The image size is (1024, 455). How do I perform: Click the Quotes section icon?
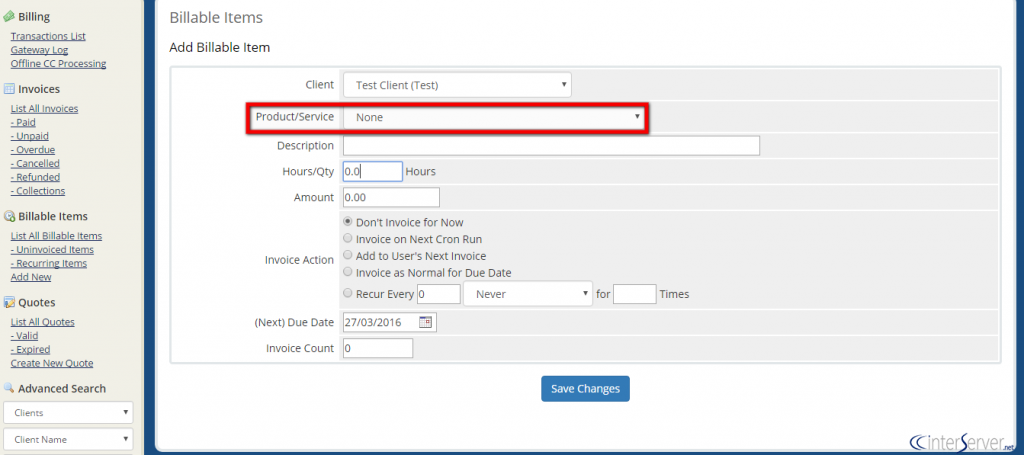(9, 303)
